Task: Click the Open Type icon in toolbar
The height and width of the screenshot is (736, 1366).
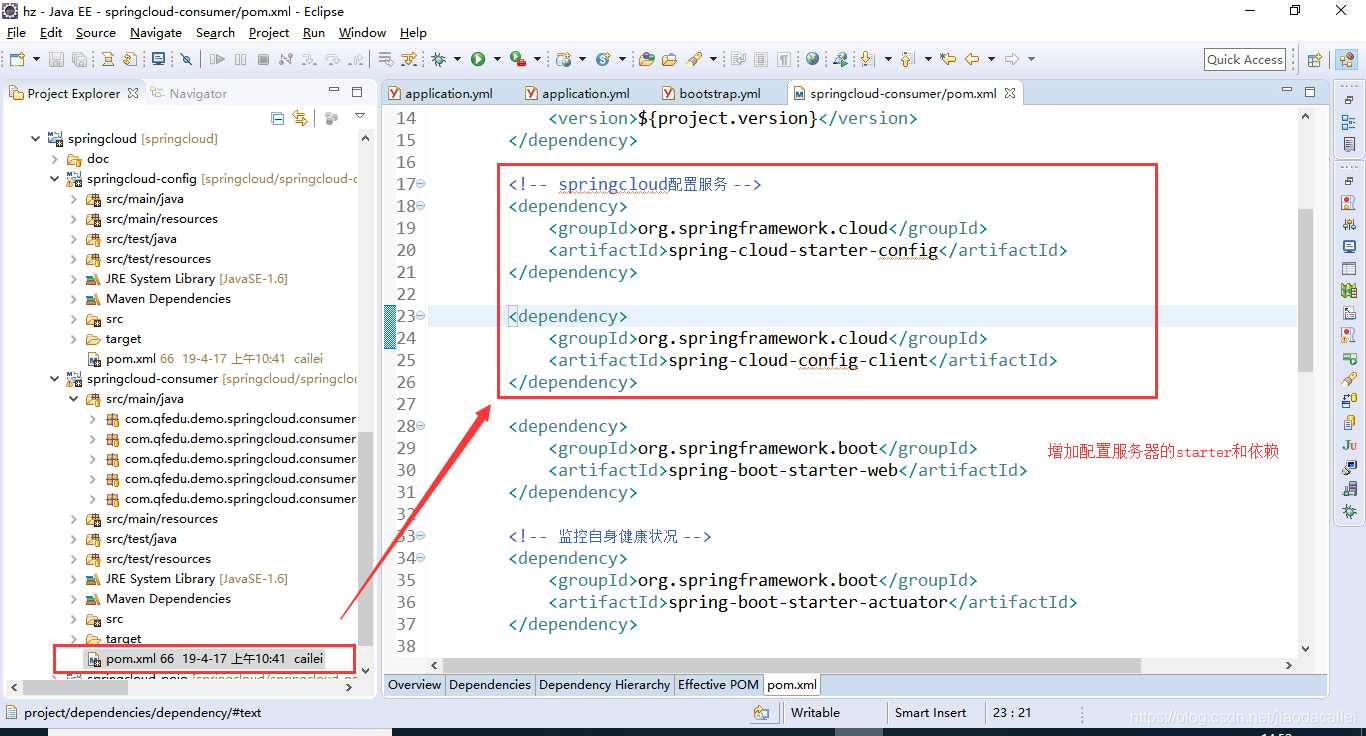Action: [646, 59]
